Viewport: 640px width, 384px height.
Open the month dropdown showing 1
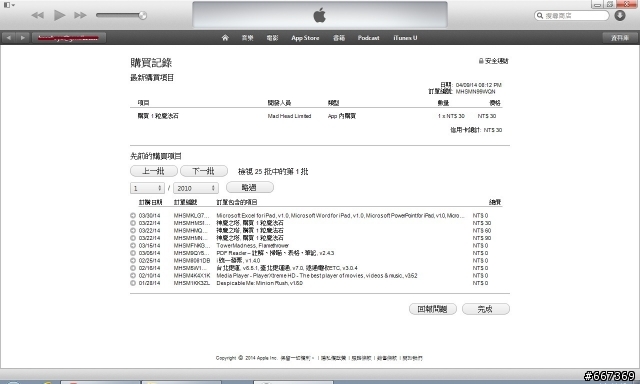[147, 188]
